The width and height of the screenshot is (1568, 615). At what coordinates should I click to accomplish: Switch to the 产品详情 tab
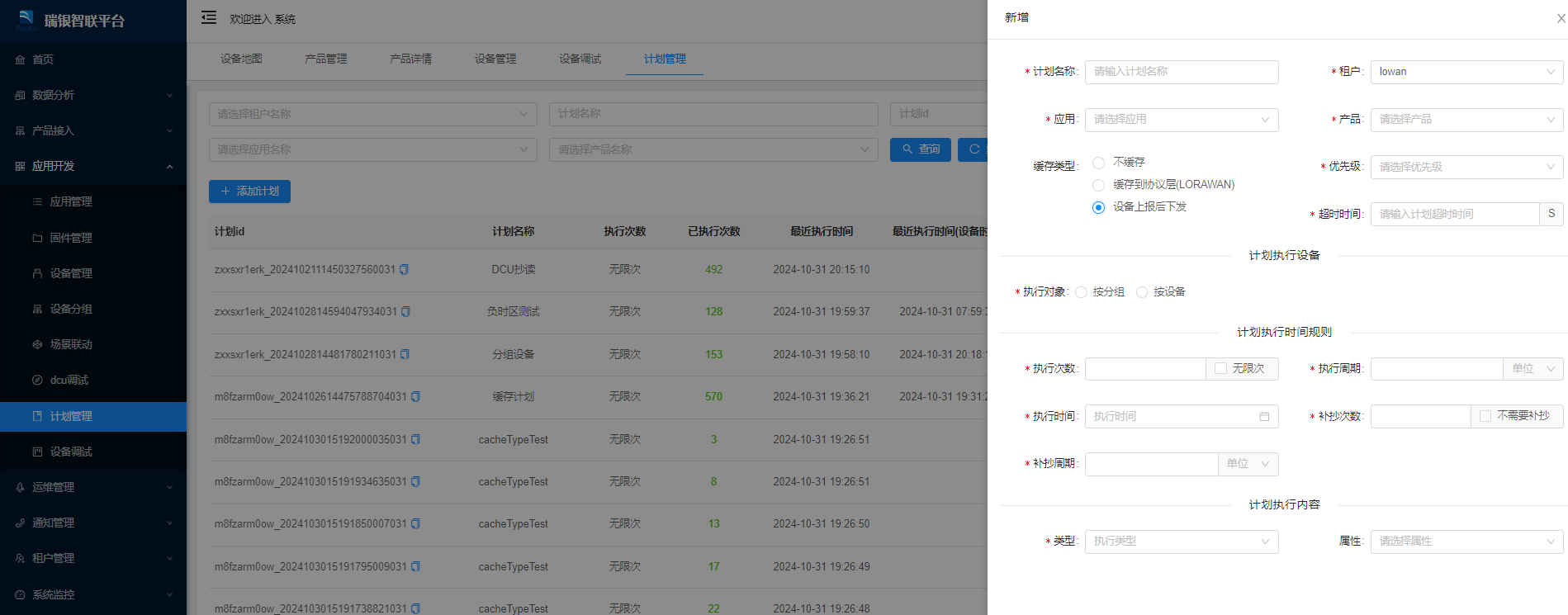[410, 59]
